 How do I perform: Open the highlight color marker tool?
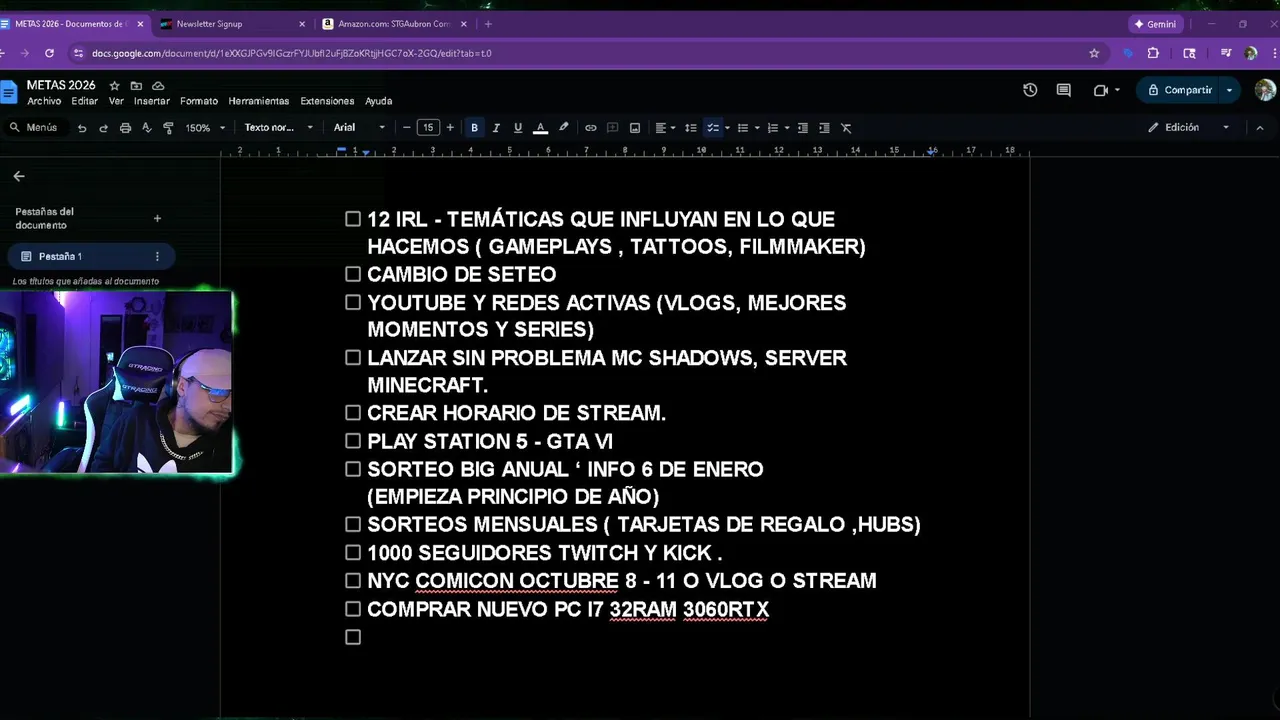pyautogui.click(x=564, y=128)
